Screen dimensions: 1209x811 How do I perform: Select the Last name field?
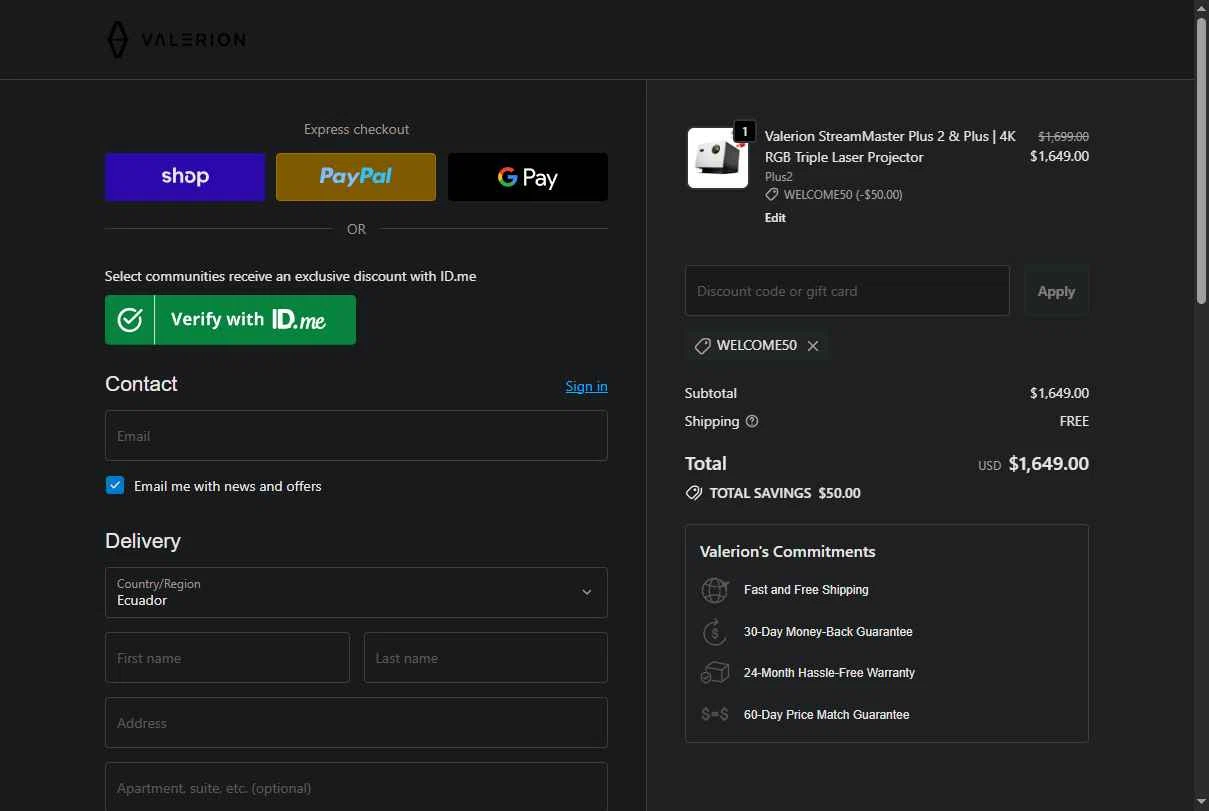click(486, 658)
